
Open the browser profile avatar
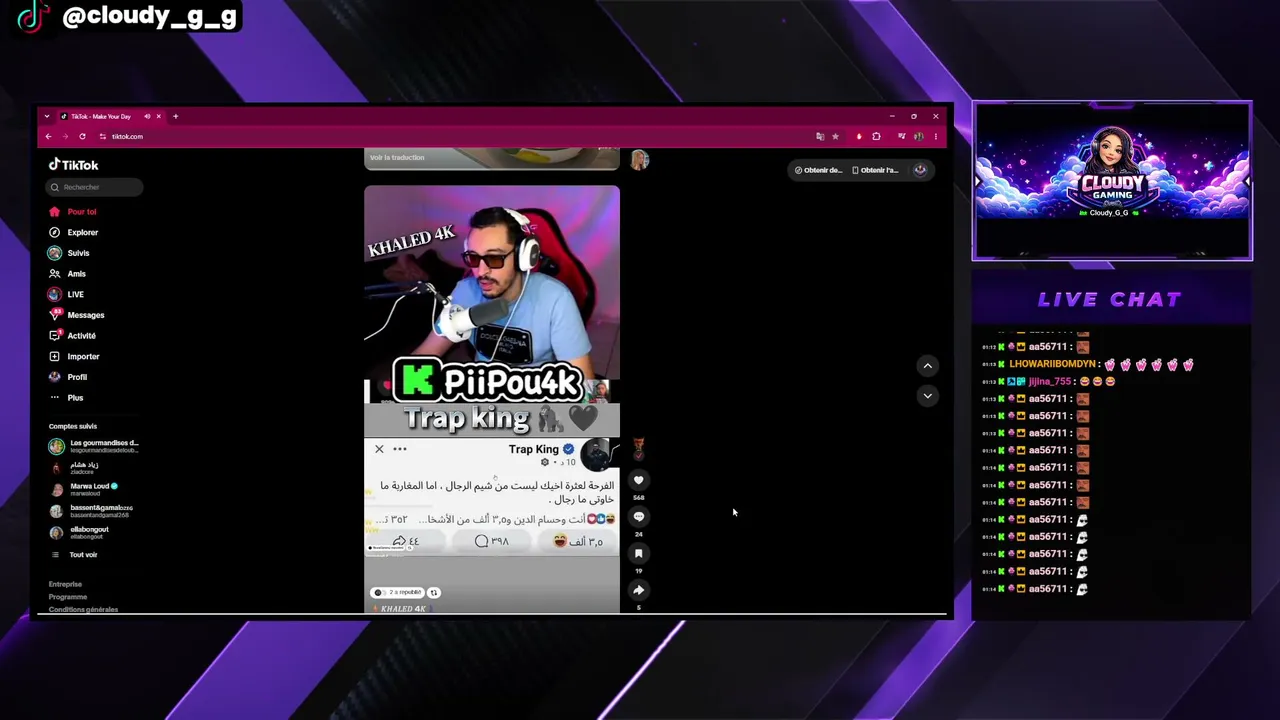[x=918, y=137]
